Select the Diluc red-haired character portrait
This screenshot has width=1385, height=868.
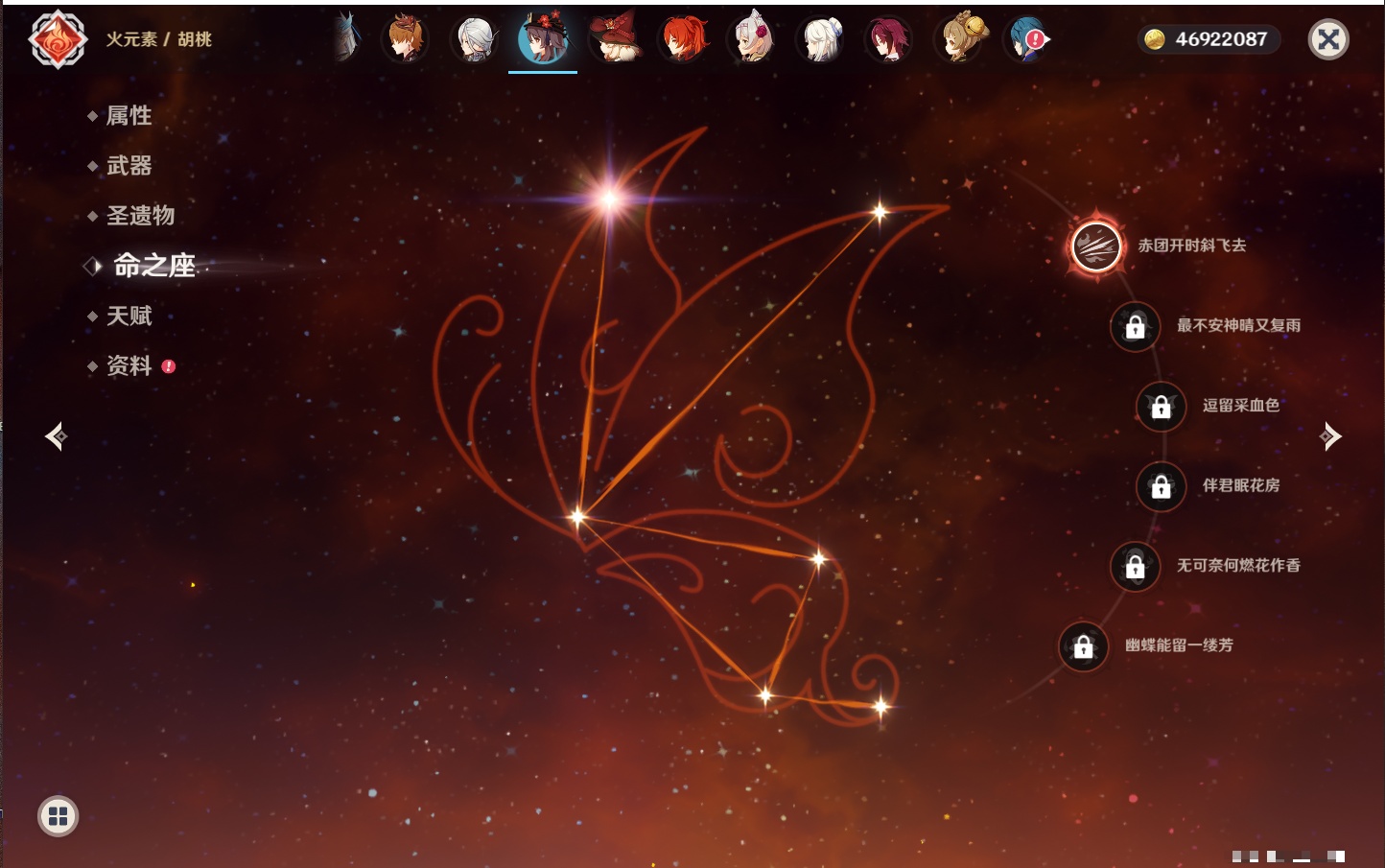pos(683,39)
